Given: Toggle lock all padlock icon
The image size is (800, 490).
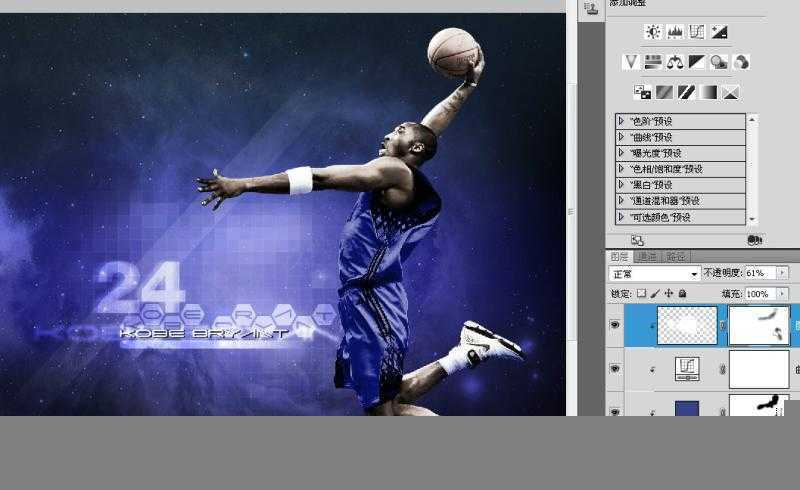Looking at the screenshot, I should coord(682,293).
